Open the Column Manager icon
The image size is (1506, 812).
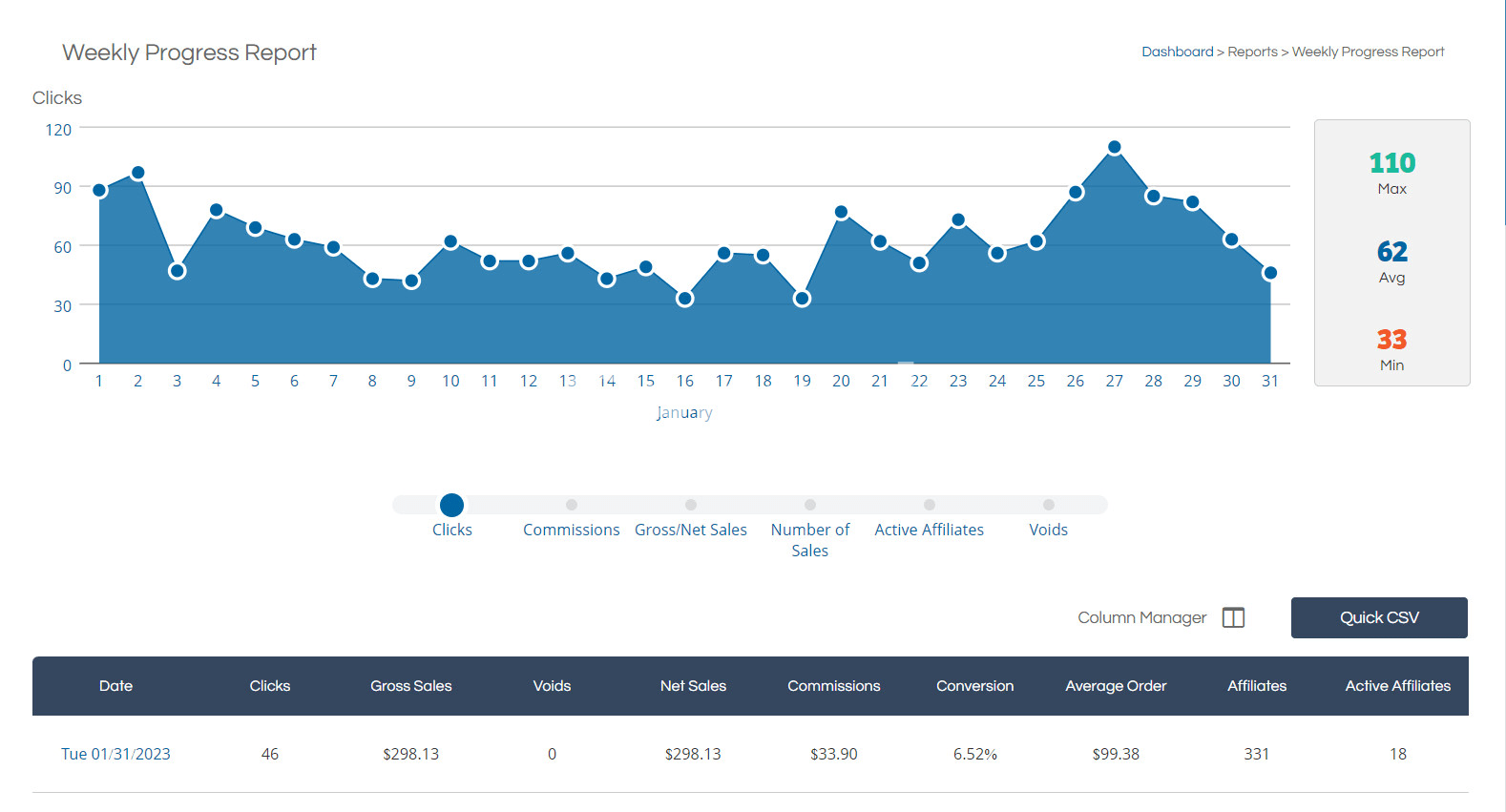click(x=1233, y=617)
